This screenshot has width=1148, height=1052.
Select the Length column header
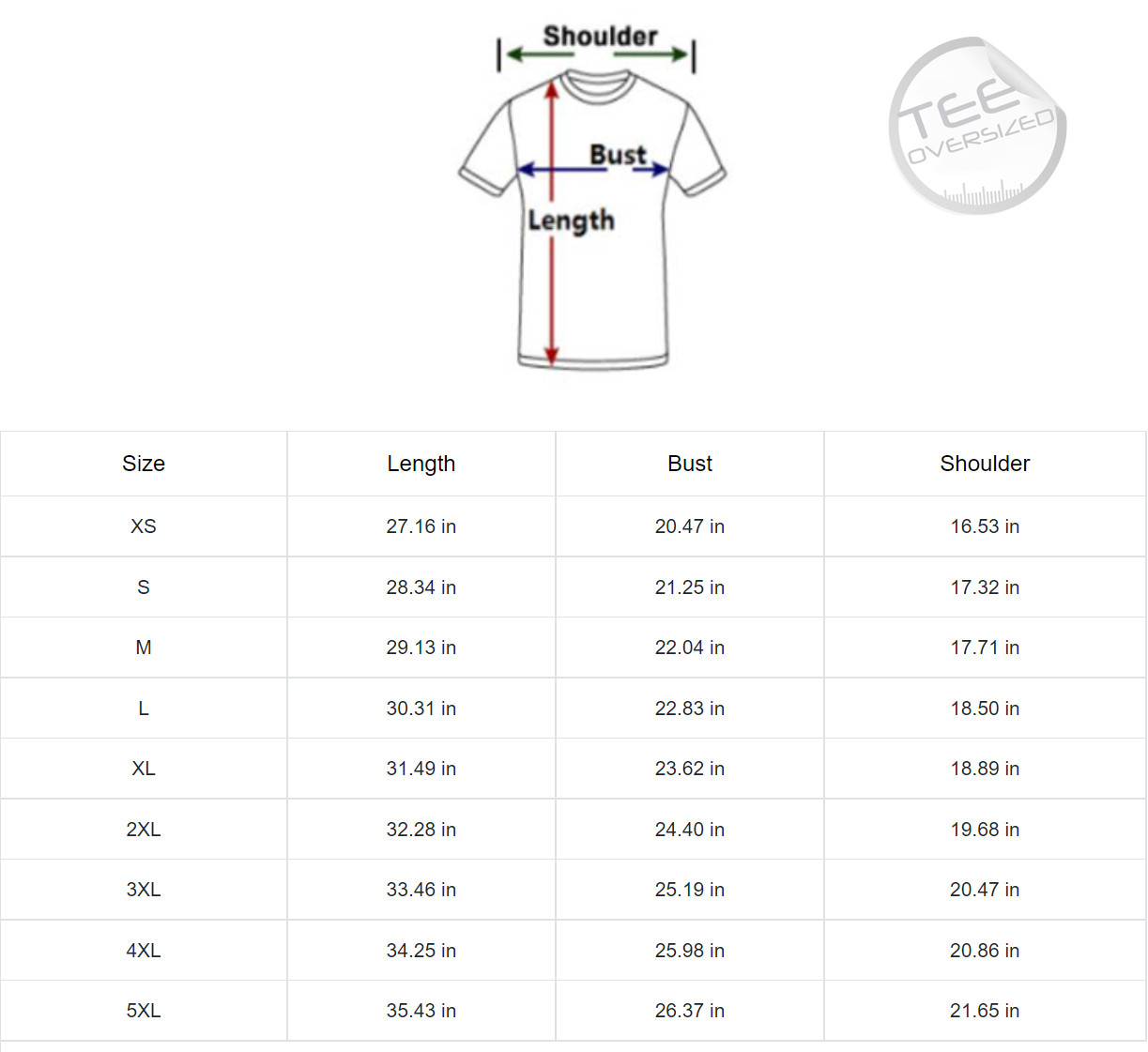point(421,464)
